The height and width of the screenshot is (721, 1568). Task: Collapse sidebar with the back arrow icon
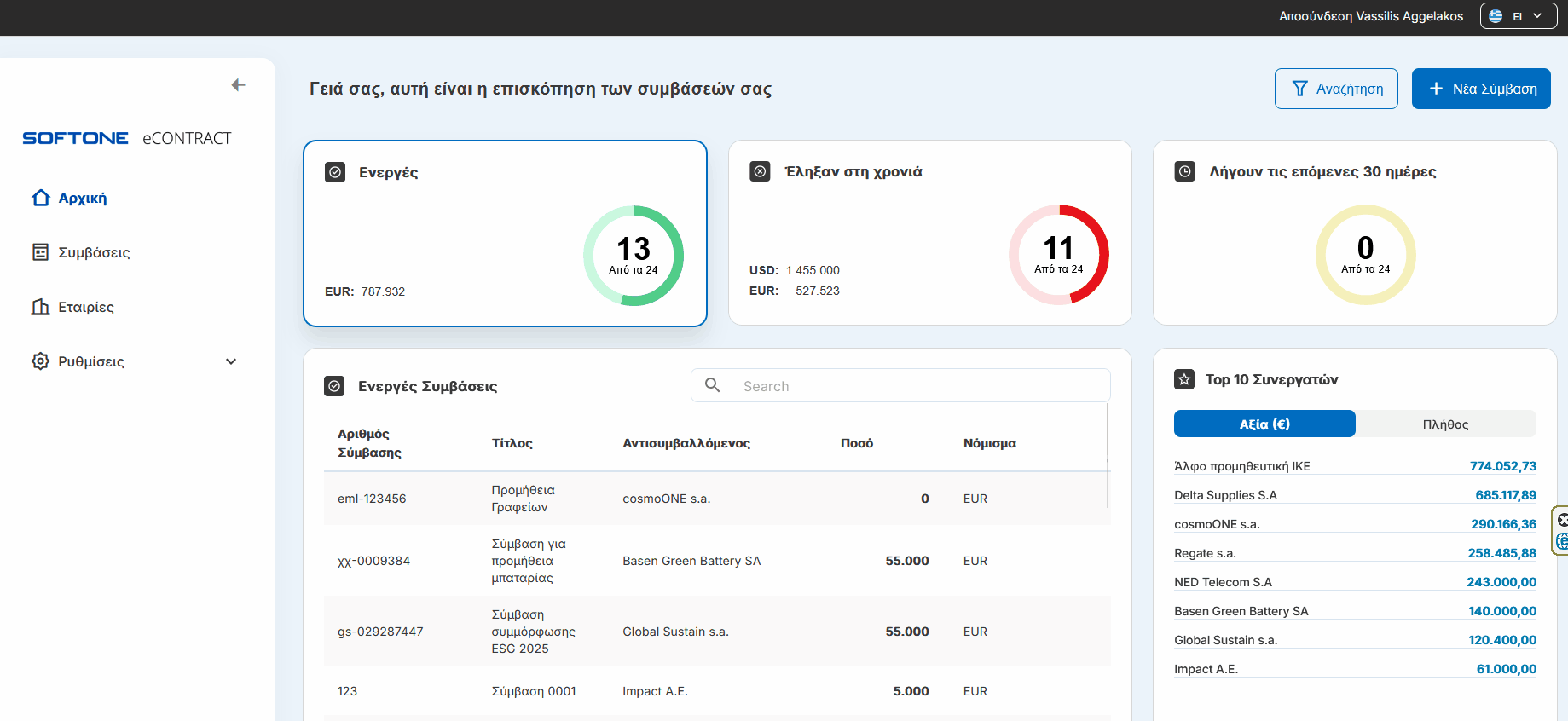[238, 85]
